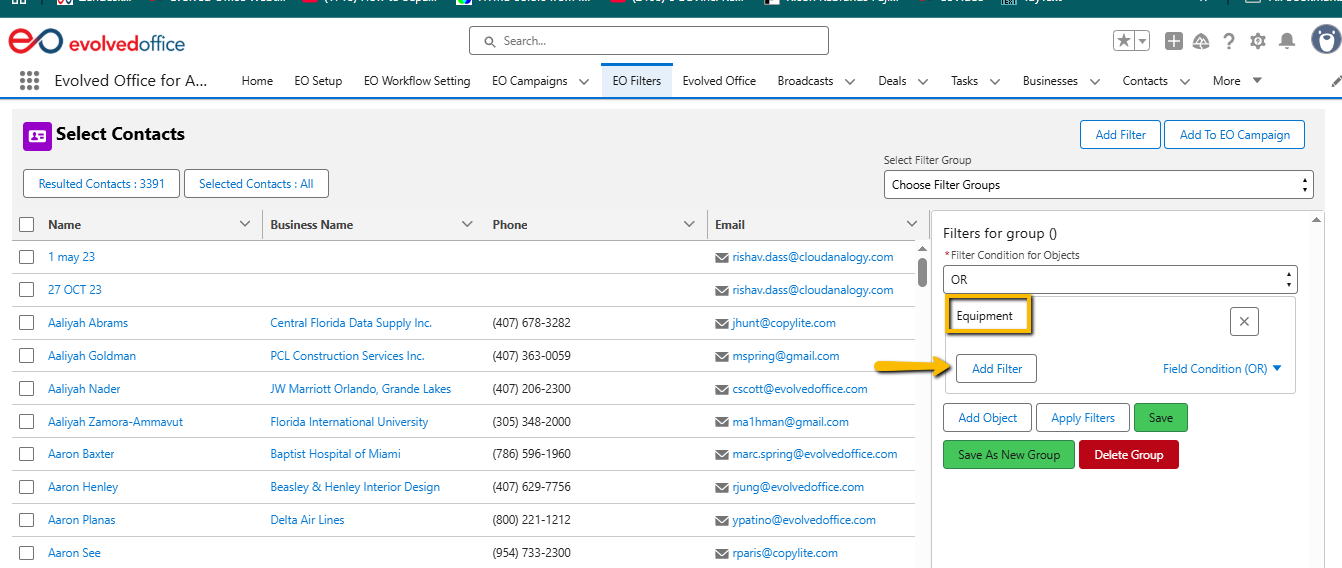Open Choose Filter Groups dropdown
Image resolution: width=1342 pixels, height=568 pixels.
point(1098,185)
